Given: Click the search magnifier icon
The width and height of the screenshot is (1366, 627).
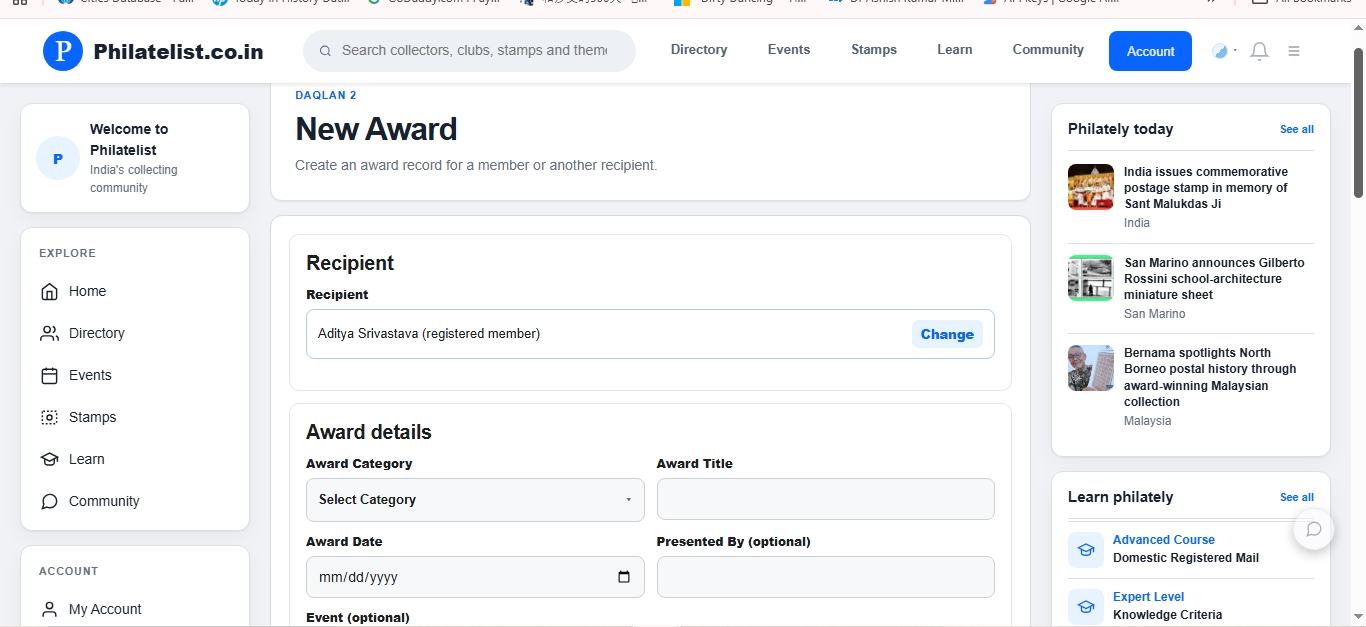Looking at the screenshot, I should (x=325, y=50).
